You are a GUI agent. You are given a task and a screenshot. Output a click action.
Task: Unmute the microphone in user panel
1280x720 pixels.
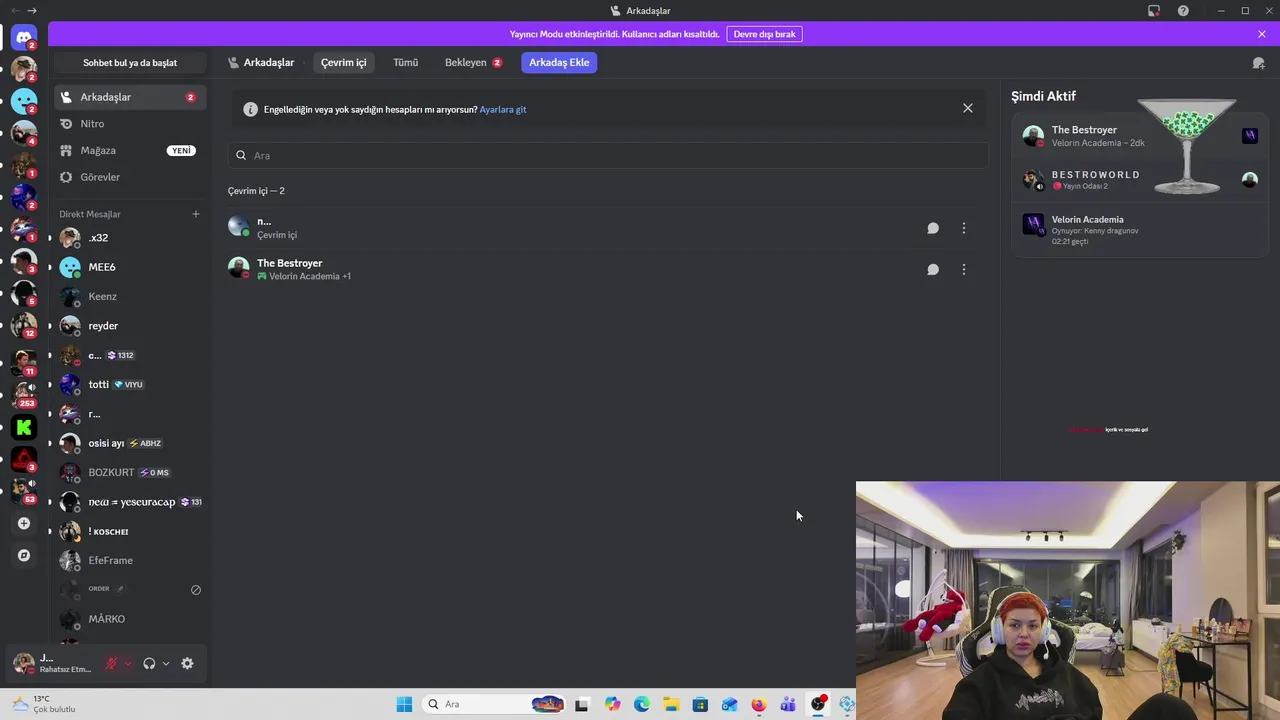[111, 663]
